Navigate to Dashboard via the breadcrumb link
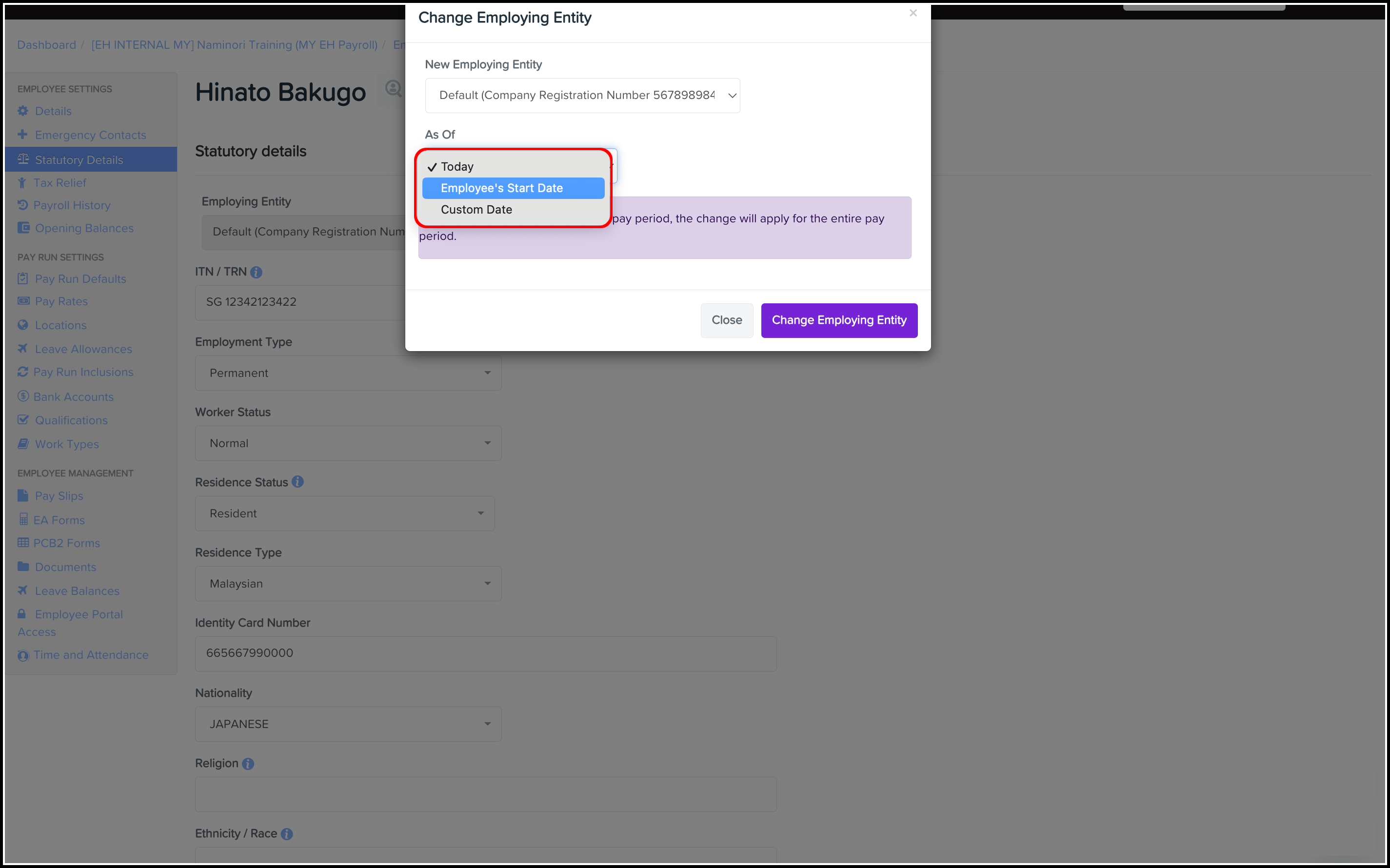 pos(46,45)
